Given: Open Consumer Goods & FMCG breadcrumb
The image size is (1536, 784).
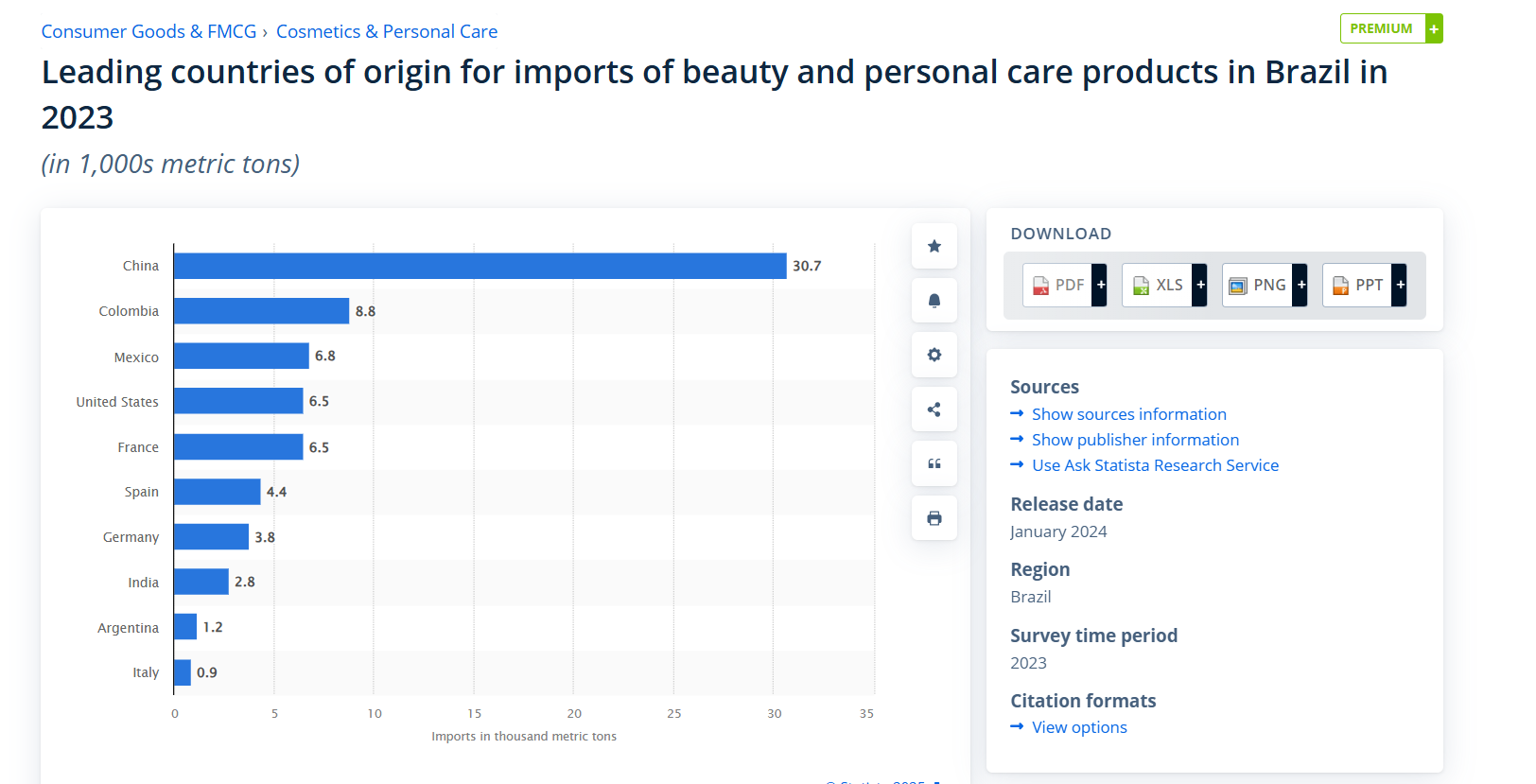Looking at the screenshot, I should pos(148,31).
